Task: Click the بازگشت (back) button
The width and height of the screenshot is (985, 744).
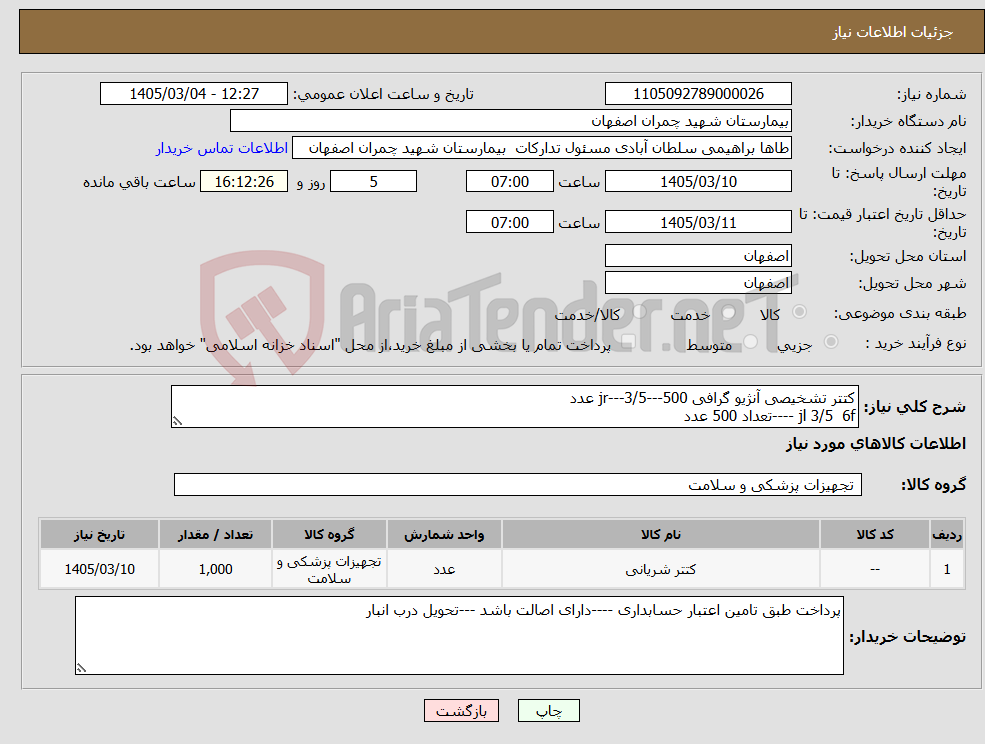Action: click(461, 711)
